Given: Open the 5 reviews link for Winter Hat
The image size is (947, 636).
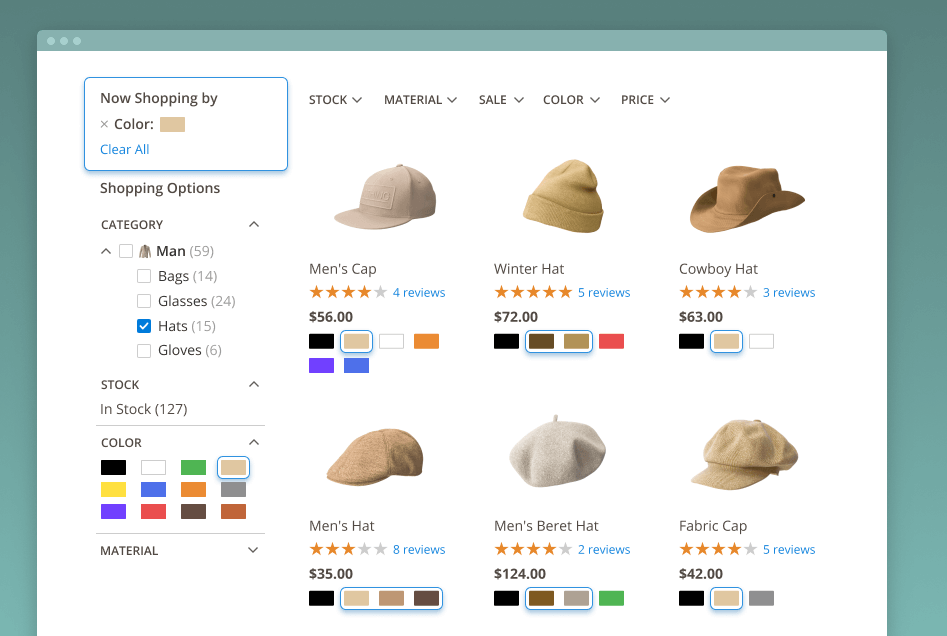Looking at the screenshot, I should pos(604,293).
